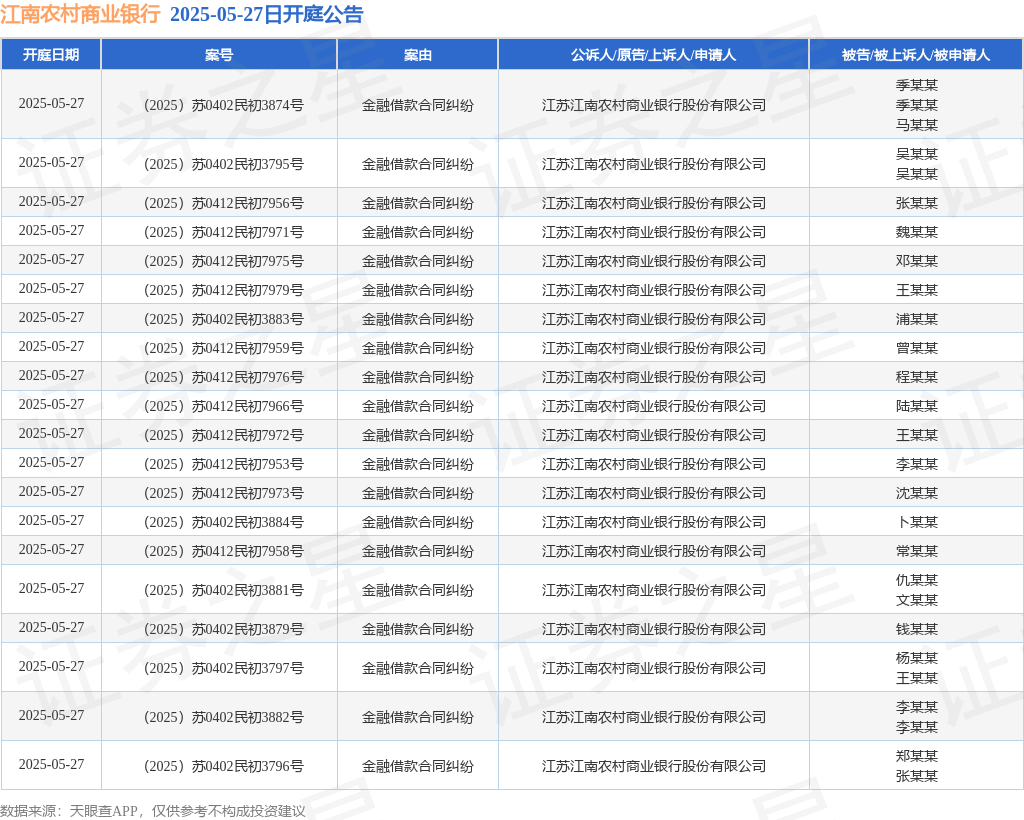Click defendant name 沈某某

[916, 493]
